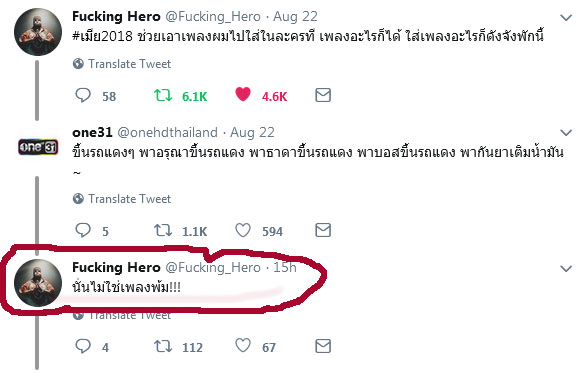The image size is (580, 373).
Task: Open more options chevron on first tweet
Action: click(566, 17)
